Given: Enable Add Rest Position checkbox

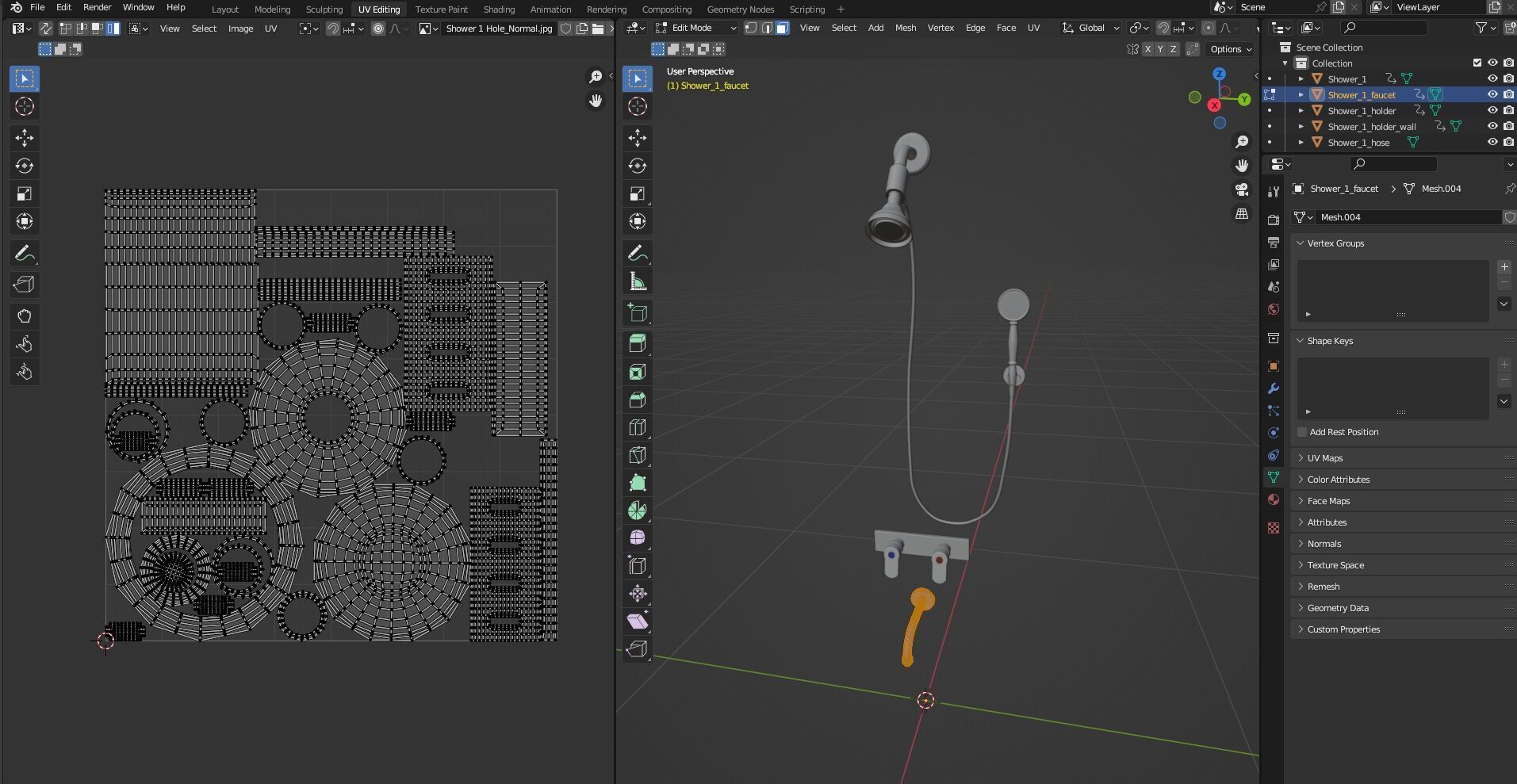Looking at the screenshot, I should [x=1302, y=432].
